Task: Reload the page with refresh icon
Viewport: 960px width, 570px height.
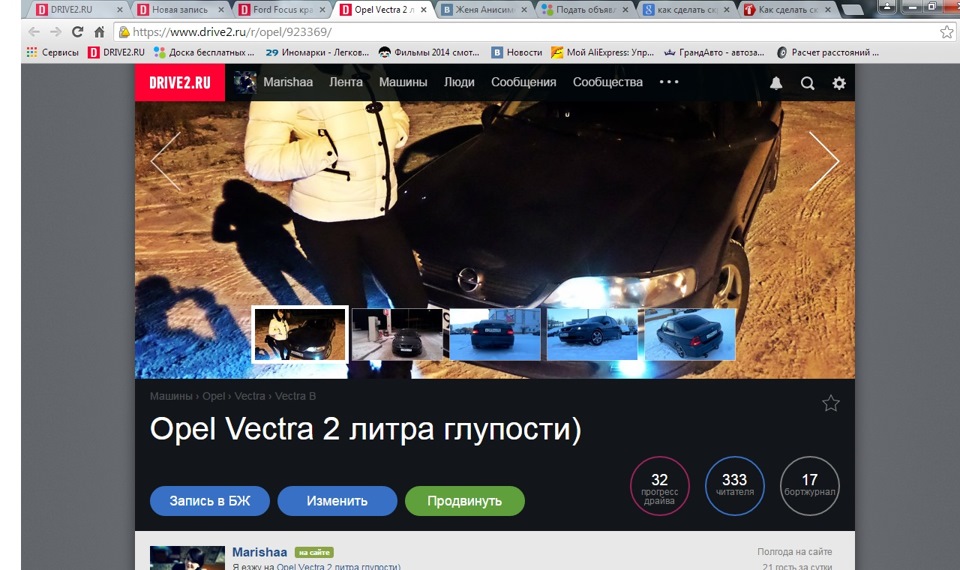Action: (x=77, y=32)
